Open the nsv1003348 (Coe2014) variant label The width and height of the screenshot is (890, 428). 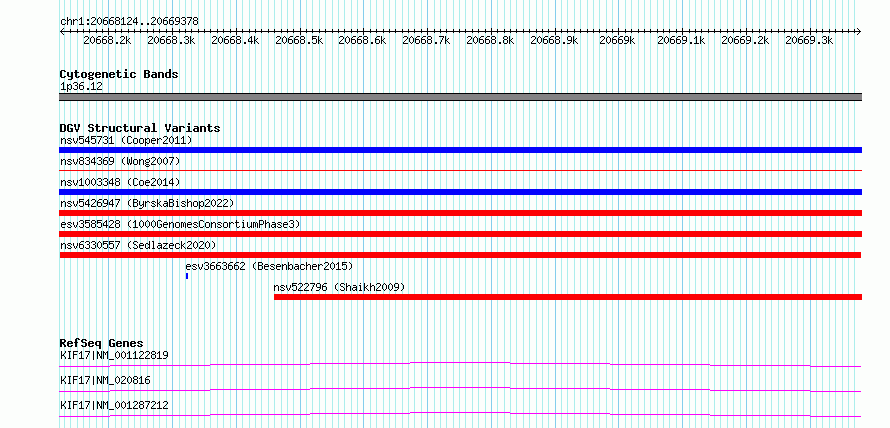pyautogui.click(x=120, y=182)
